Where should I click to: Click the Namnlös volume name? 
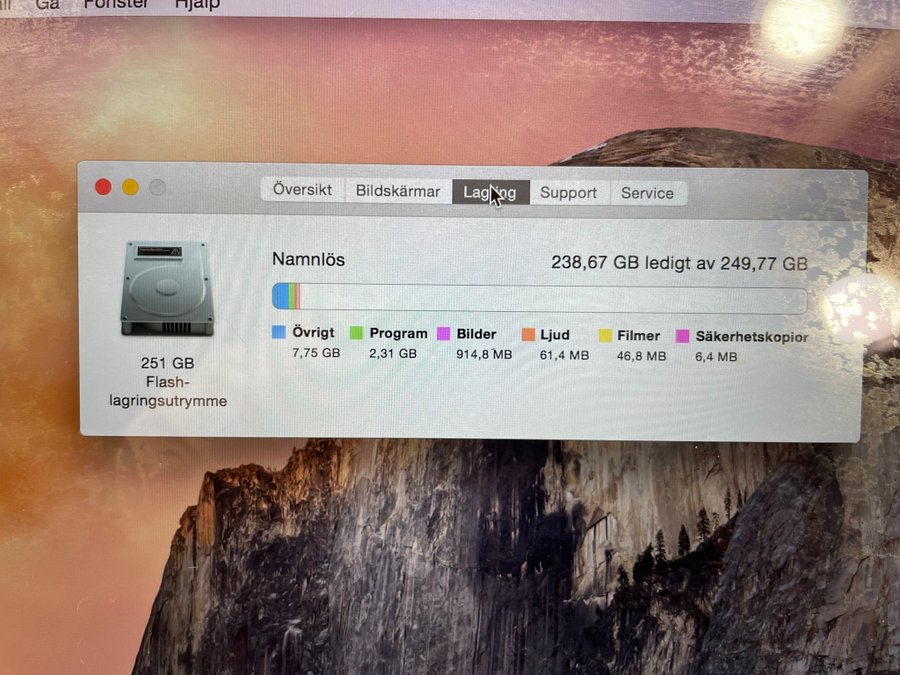308,259
